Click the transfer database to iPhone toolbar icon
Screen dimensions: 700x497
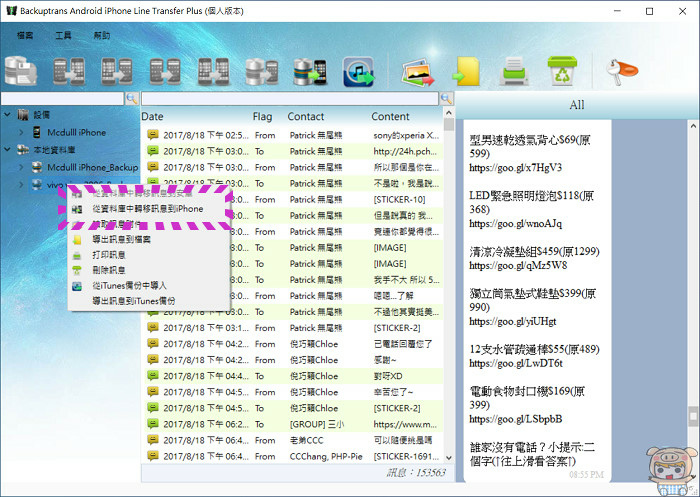pyautogui.click(x=310, y=71)
